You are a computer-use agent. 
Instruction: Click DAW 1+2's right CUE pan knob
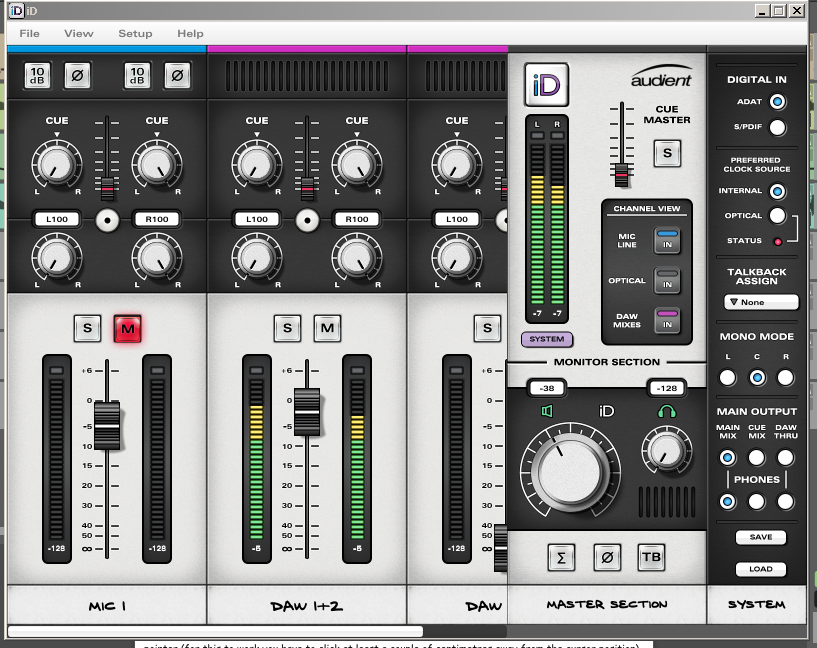357,164
